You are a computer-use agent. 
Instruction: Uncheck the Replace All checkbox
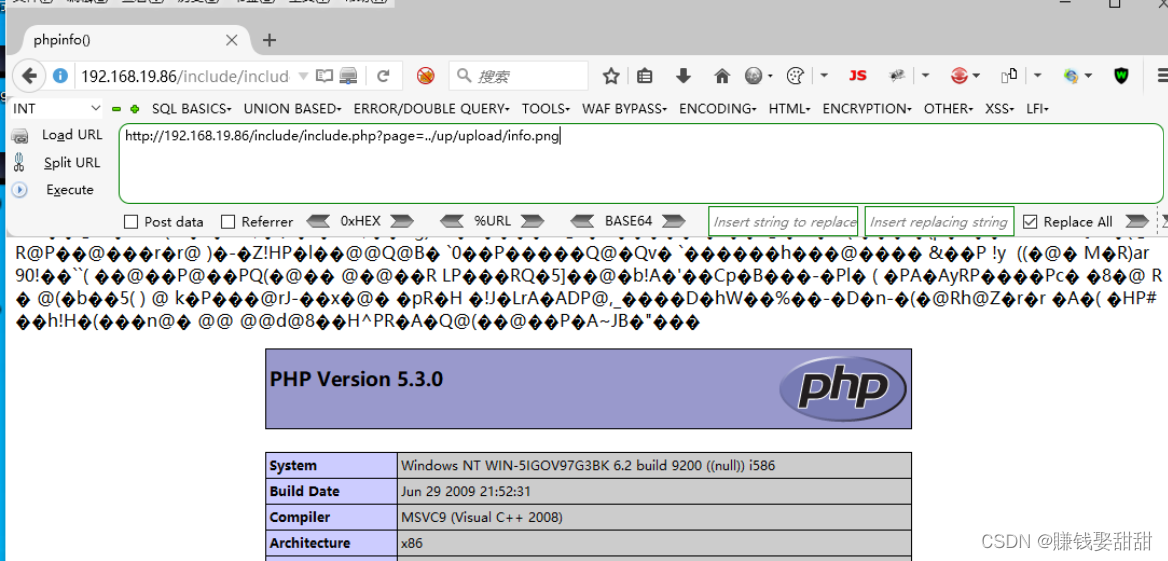[1030, 221]
